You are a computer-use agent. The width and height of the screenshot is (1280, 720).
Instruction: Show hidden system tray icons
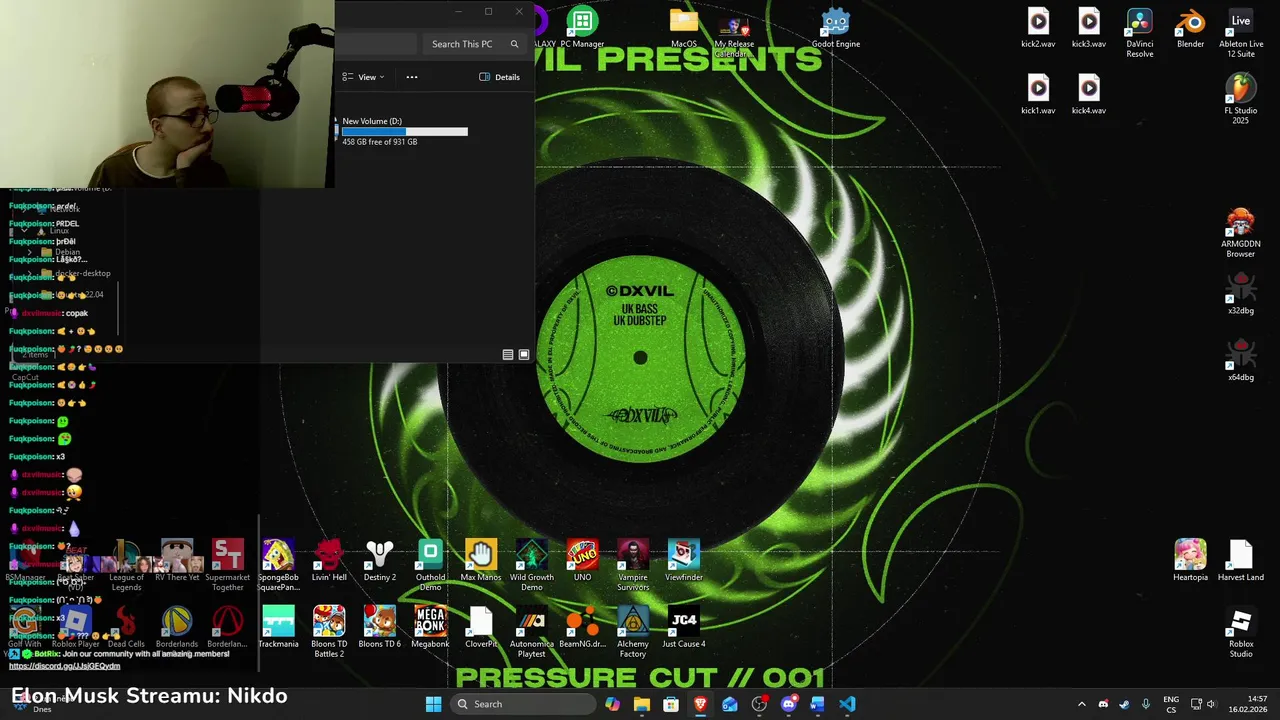(x=1081, y=704)
